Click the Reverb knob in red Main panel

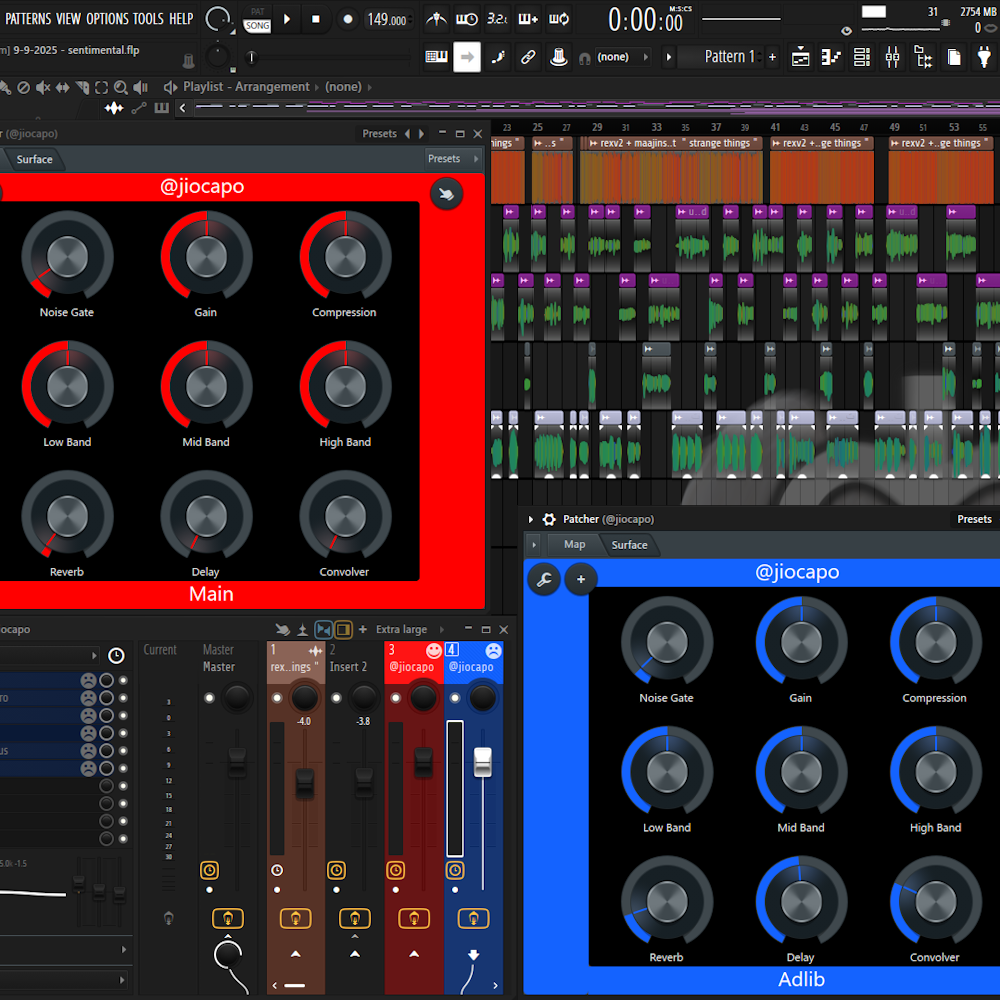pyautogui.click(x=68, y=515)
